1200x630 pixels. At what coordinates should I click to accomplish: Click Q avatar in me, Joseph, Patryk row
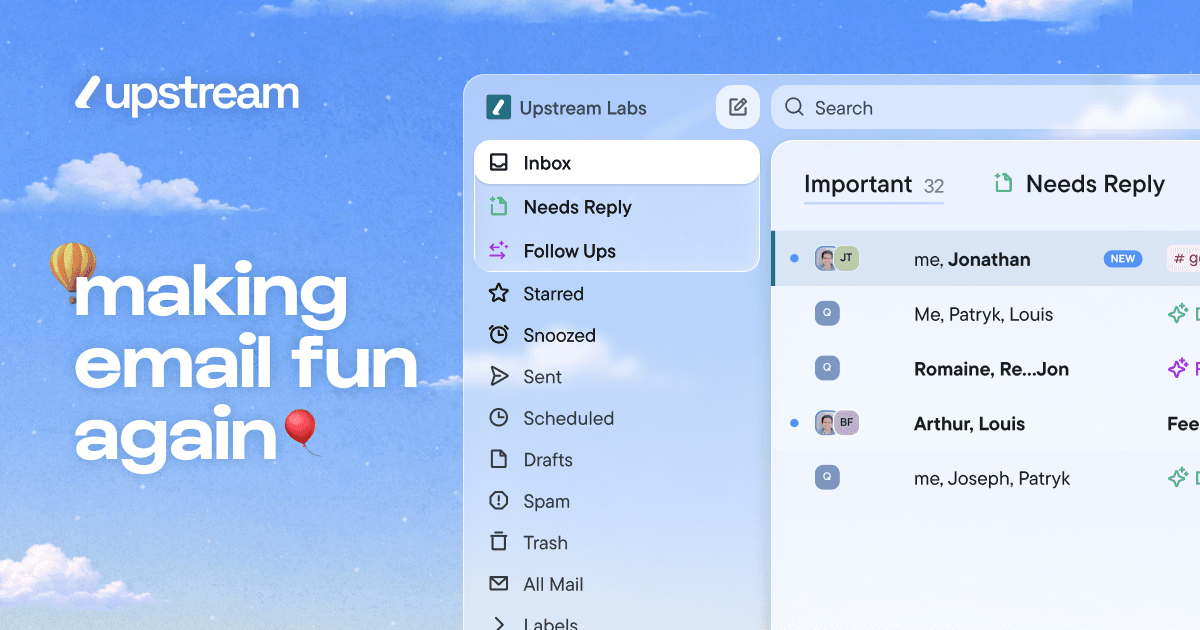[827, 478]
